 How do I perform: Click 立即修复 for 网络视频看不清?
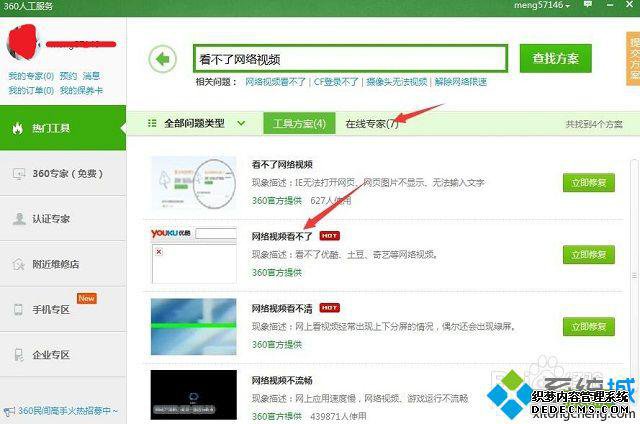pyautogui.click(x=589, y=326)
